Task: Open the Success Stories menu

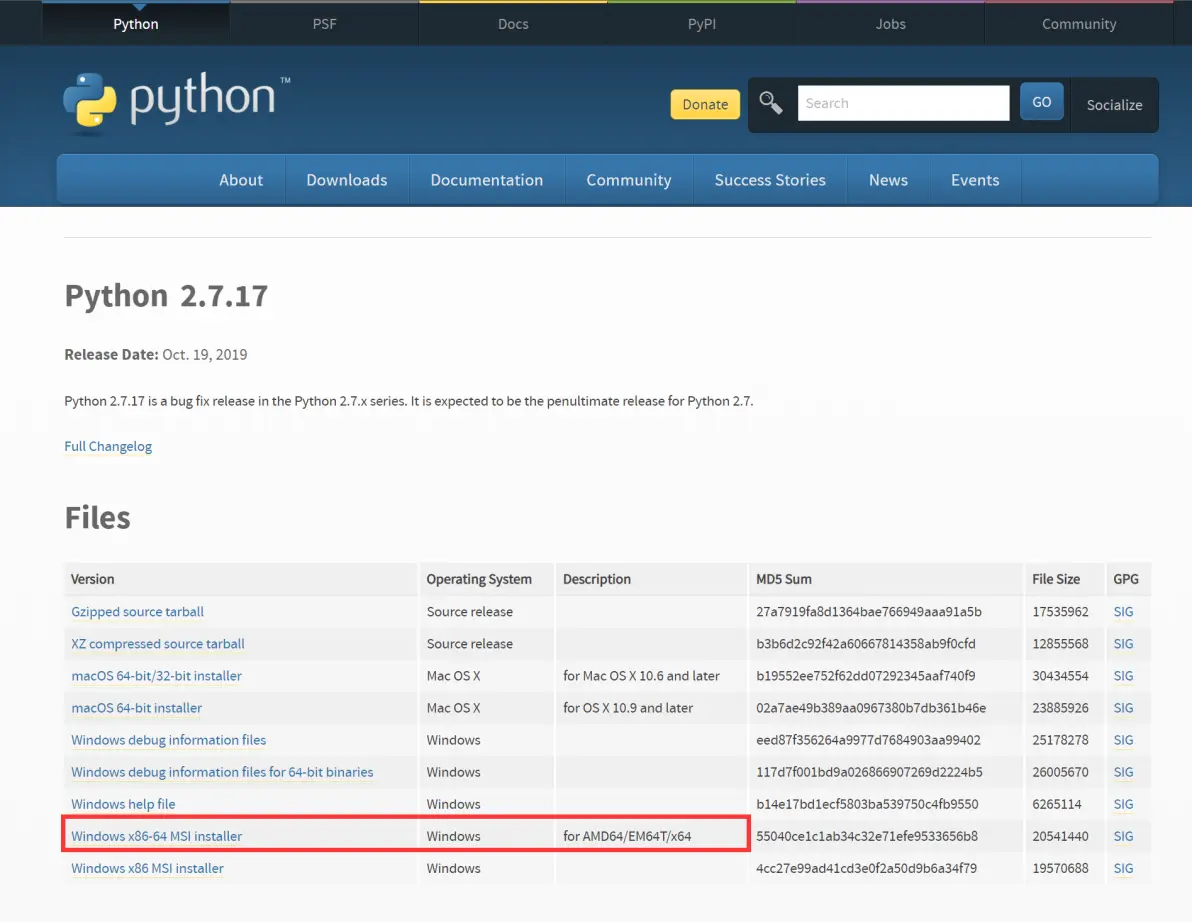Action: [x=769, y=180]
